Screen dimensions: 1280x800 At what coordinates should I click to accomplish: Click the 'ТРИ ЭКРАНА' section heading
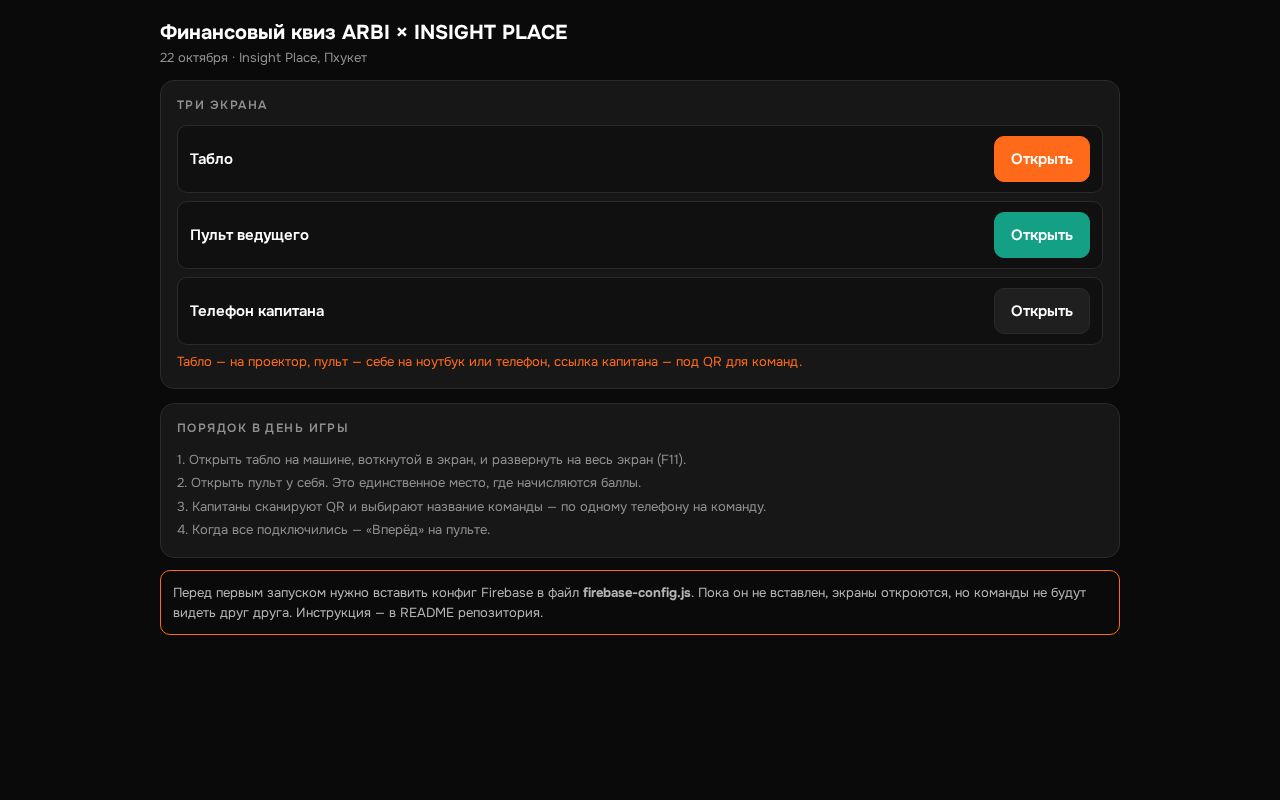pyautogui.click(x=222, y=105)
